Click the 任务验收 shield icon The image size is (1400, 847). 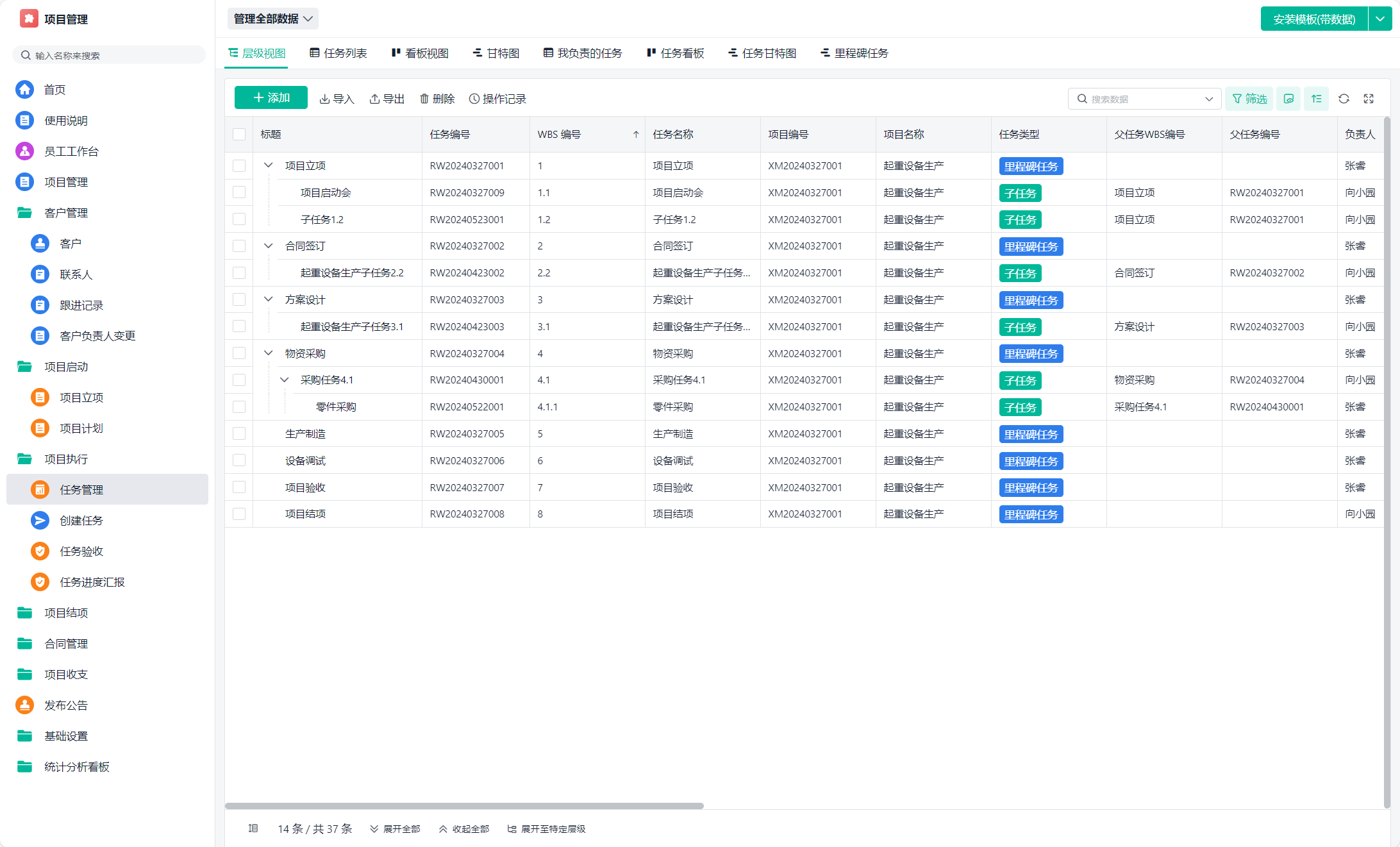click(40, 551)
